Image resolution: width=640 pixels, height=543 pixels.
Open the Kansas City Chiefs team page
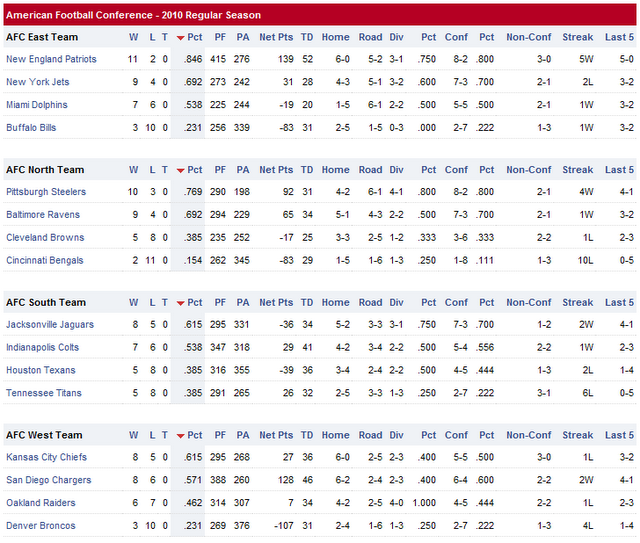coord(44,457)
